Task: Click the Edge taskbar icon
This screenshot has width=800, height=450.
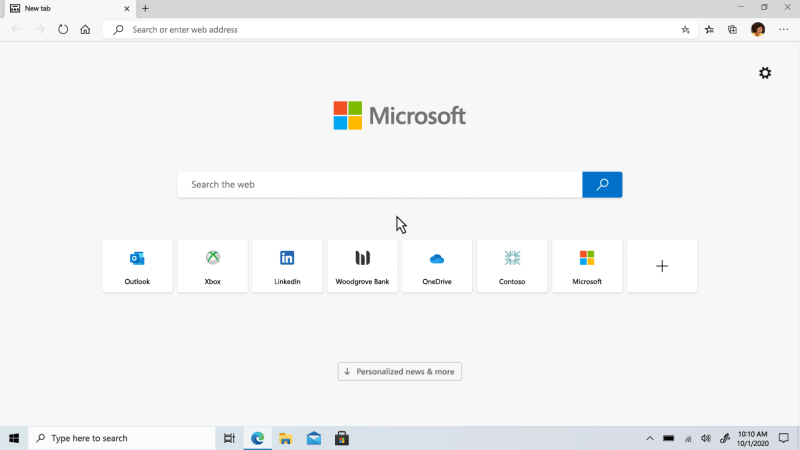Action: click(258, 438)
